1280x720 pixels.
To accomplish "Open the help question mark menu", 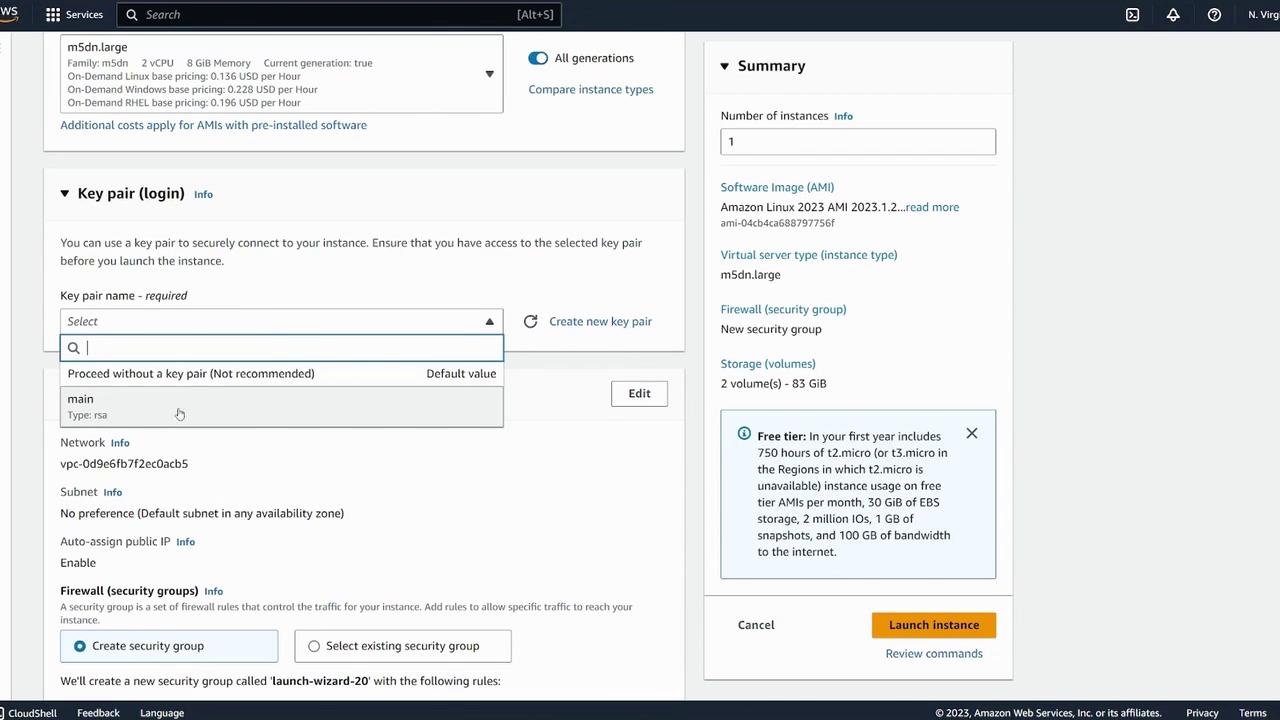I will pos(1214,15).
